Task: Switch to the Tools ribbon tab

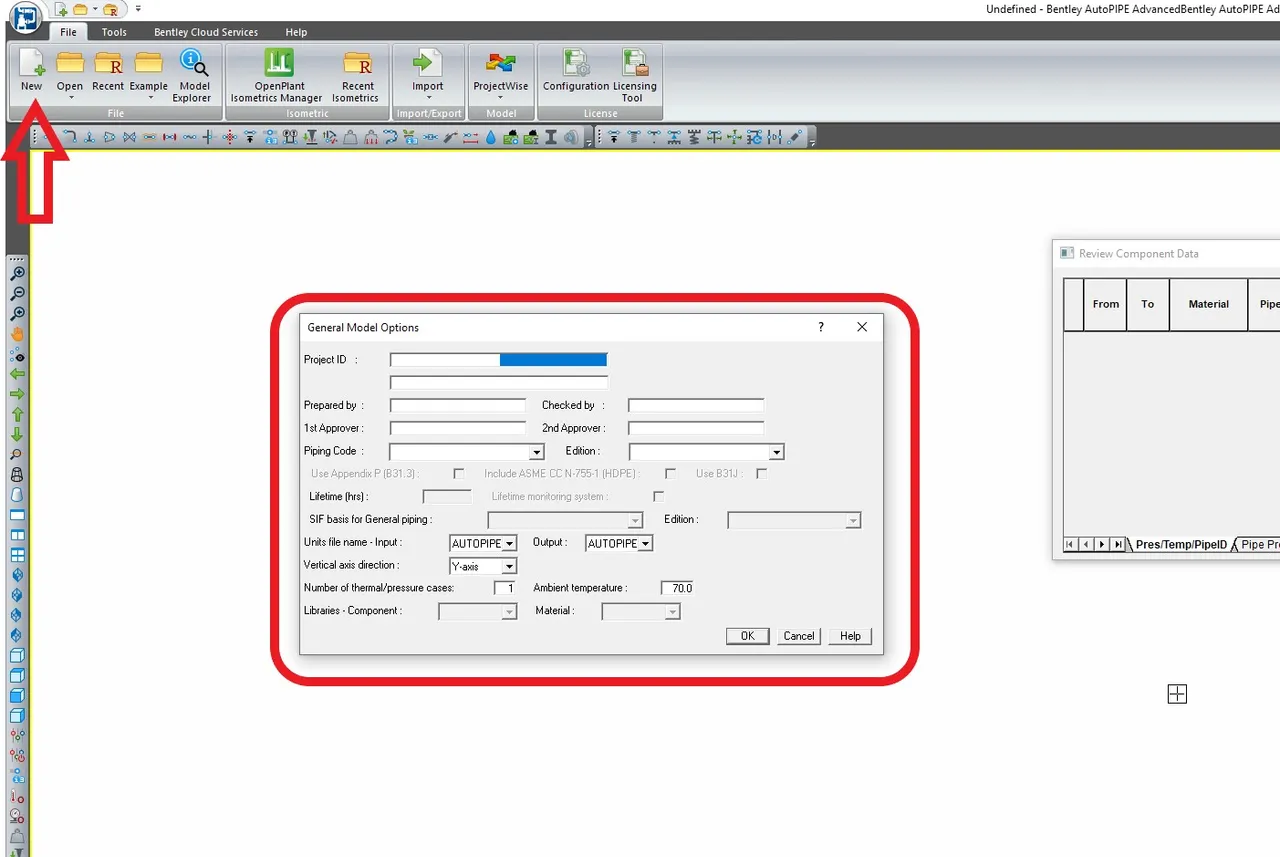Action: tap(114, 32)
